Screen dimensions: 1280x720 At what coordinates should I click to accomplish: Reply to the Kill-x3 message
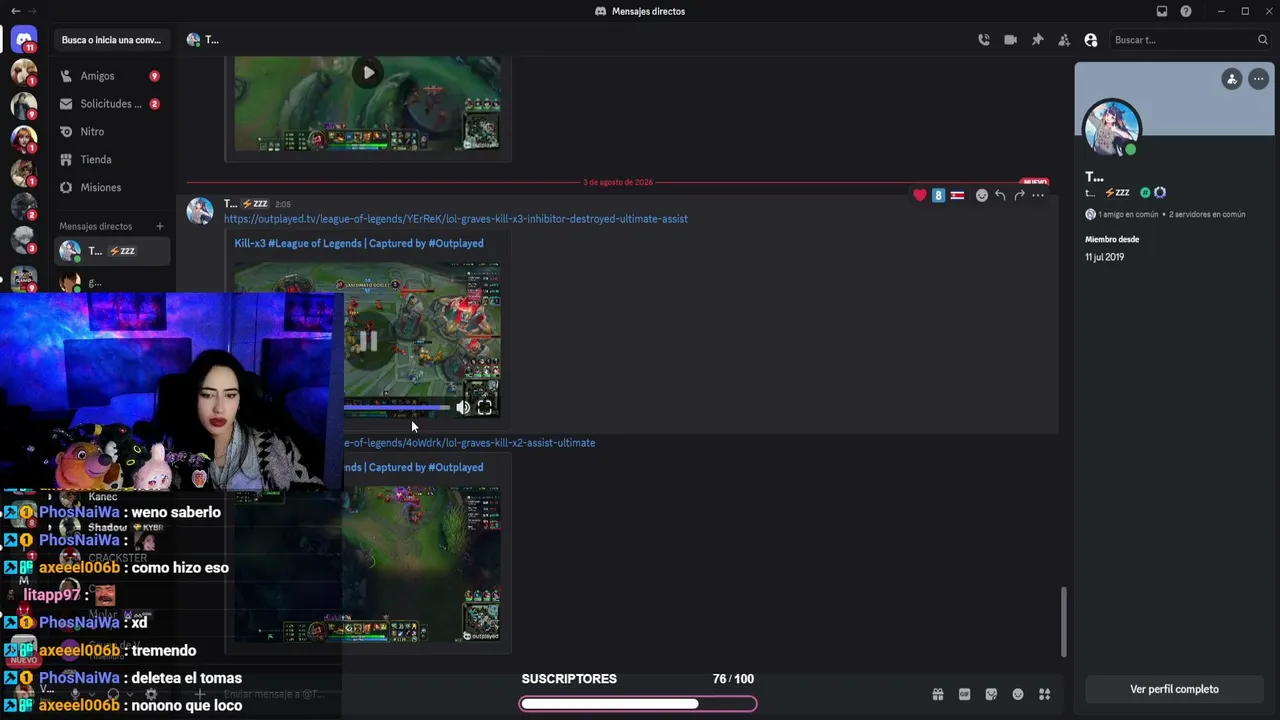(x=1000, y=195)
